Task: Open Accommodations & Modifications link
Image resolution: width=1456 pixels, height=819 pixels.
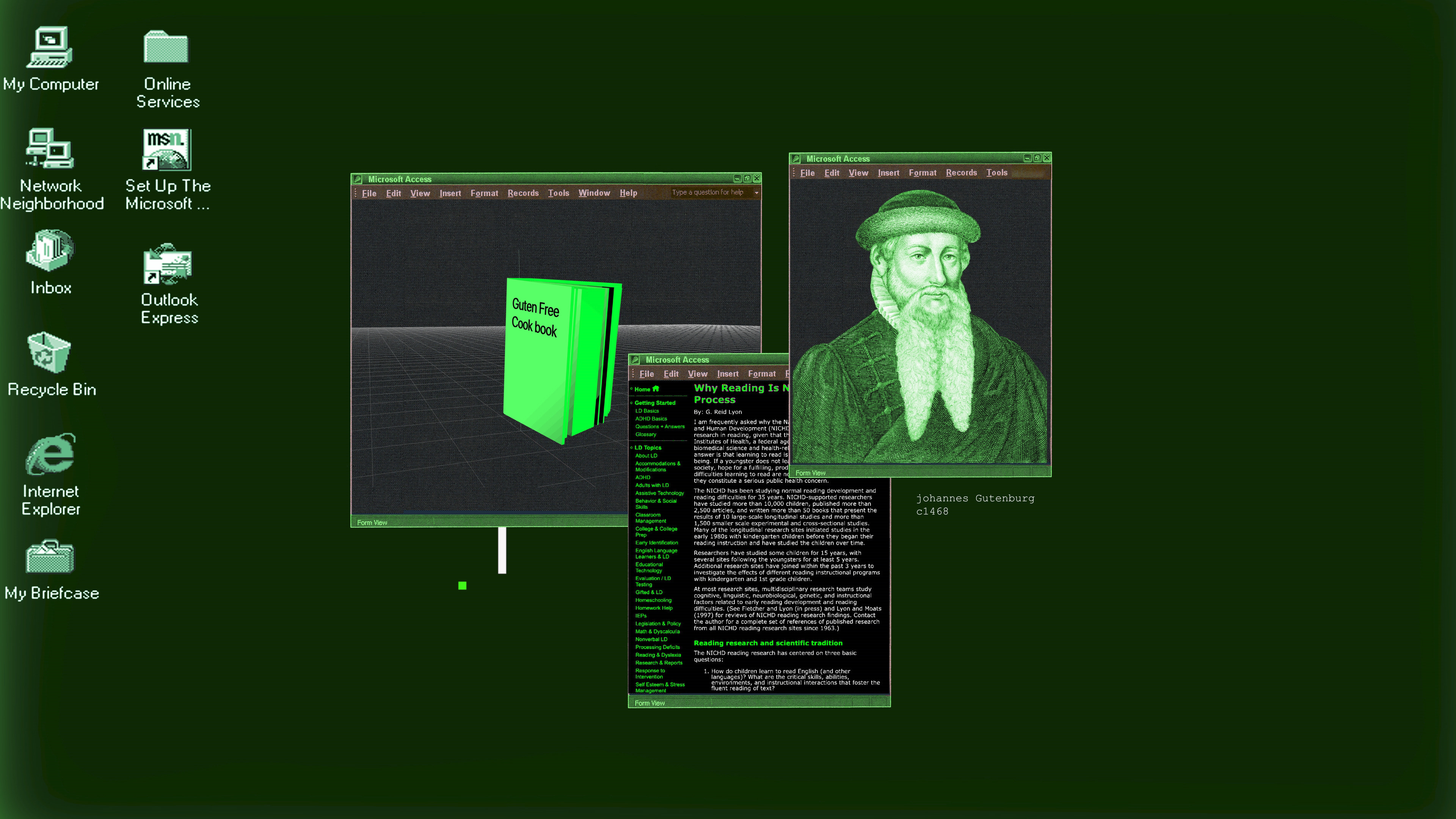Action: [658, 466]
